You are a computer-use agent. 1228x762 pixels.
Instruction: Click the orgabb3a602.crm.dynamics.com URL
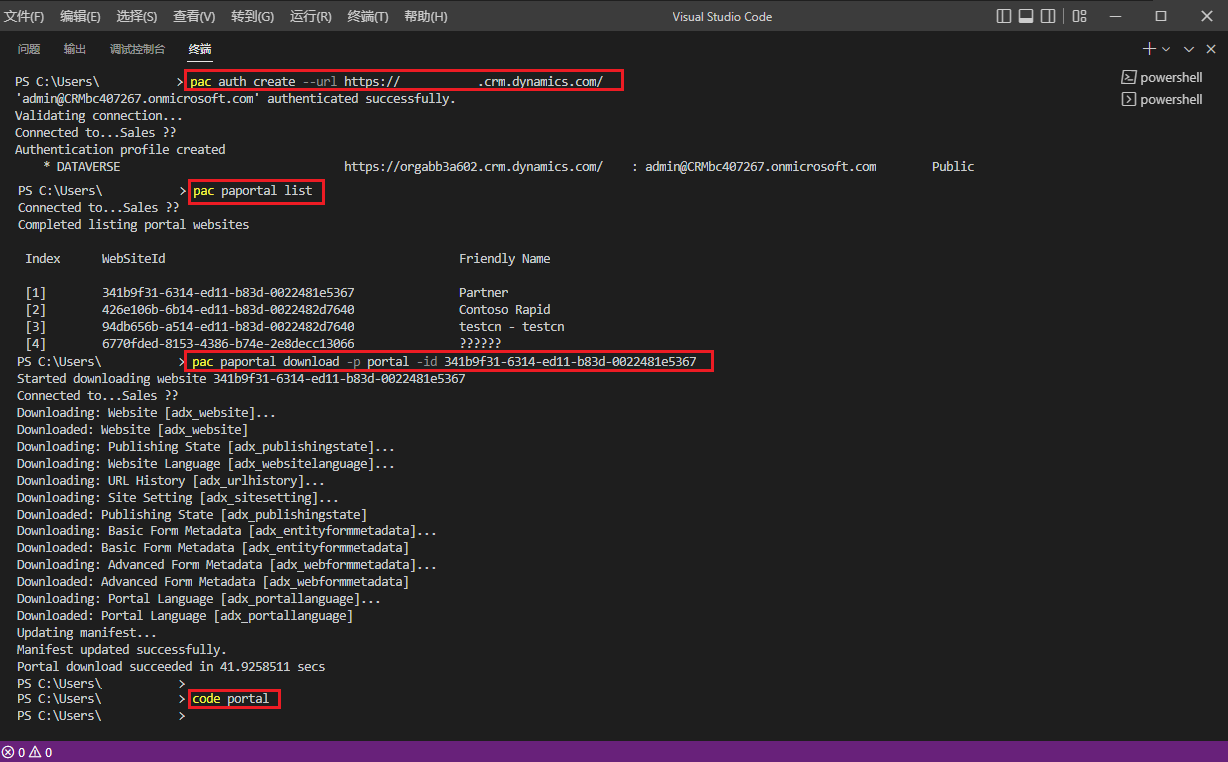(473, 166)
